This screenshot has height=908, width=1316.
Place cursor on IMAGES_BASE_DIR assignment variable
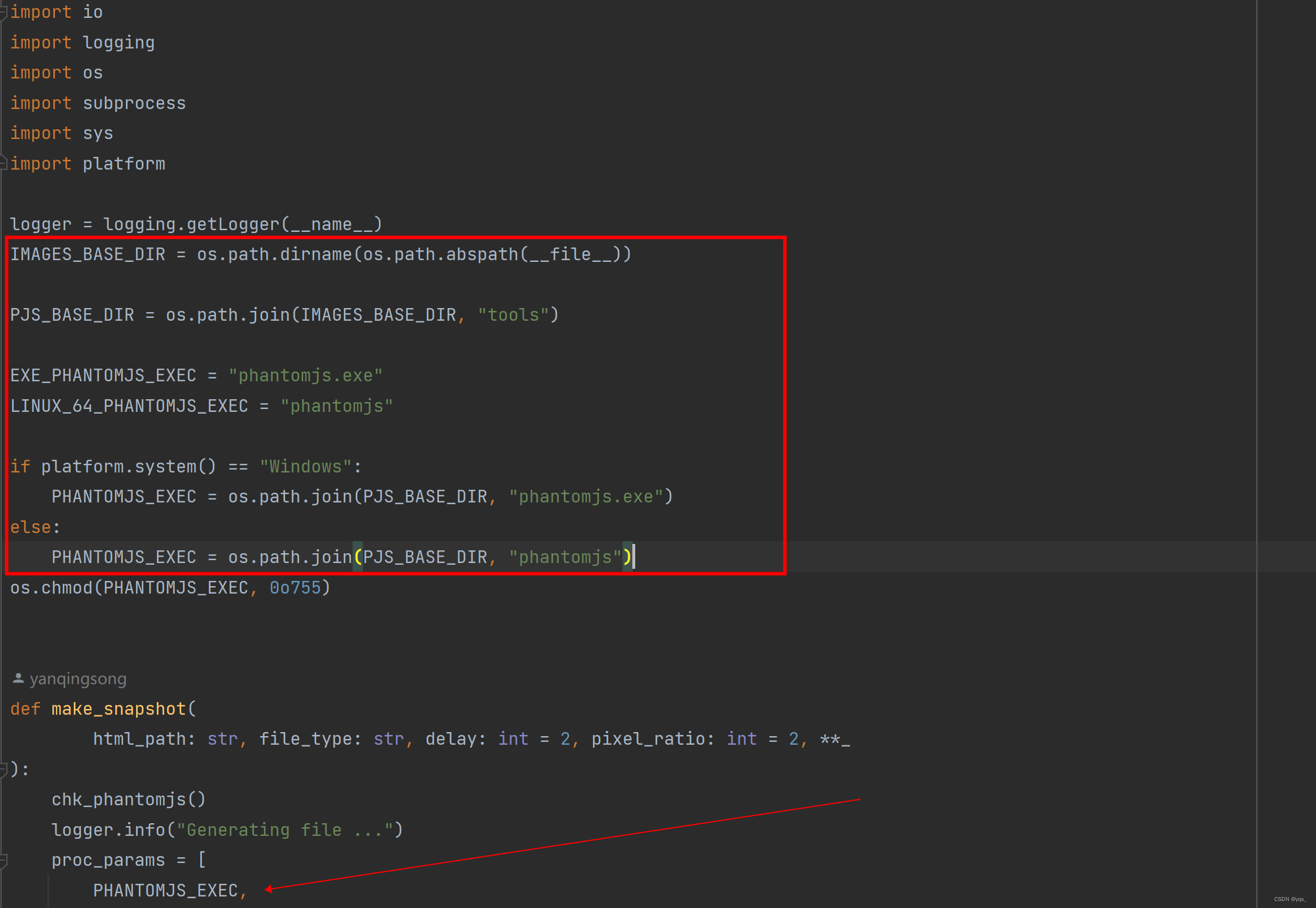[x=88, y=254]
